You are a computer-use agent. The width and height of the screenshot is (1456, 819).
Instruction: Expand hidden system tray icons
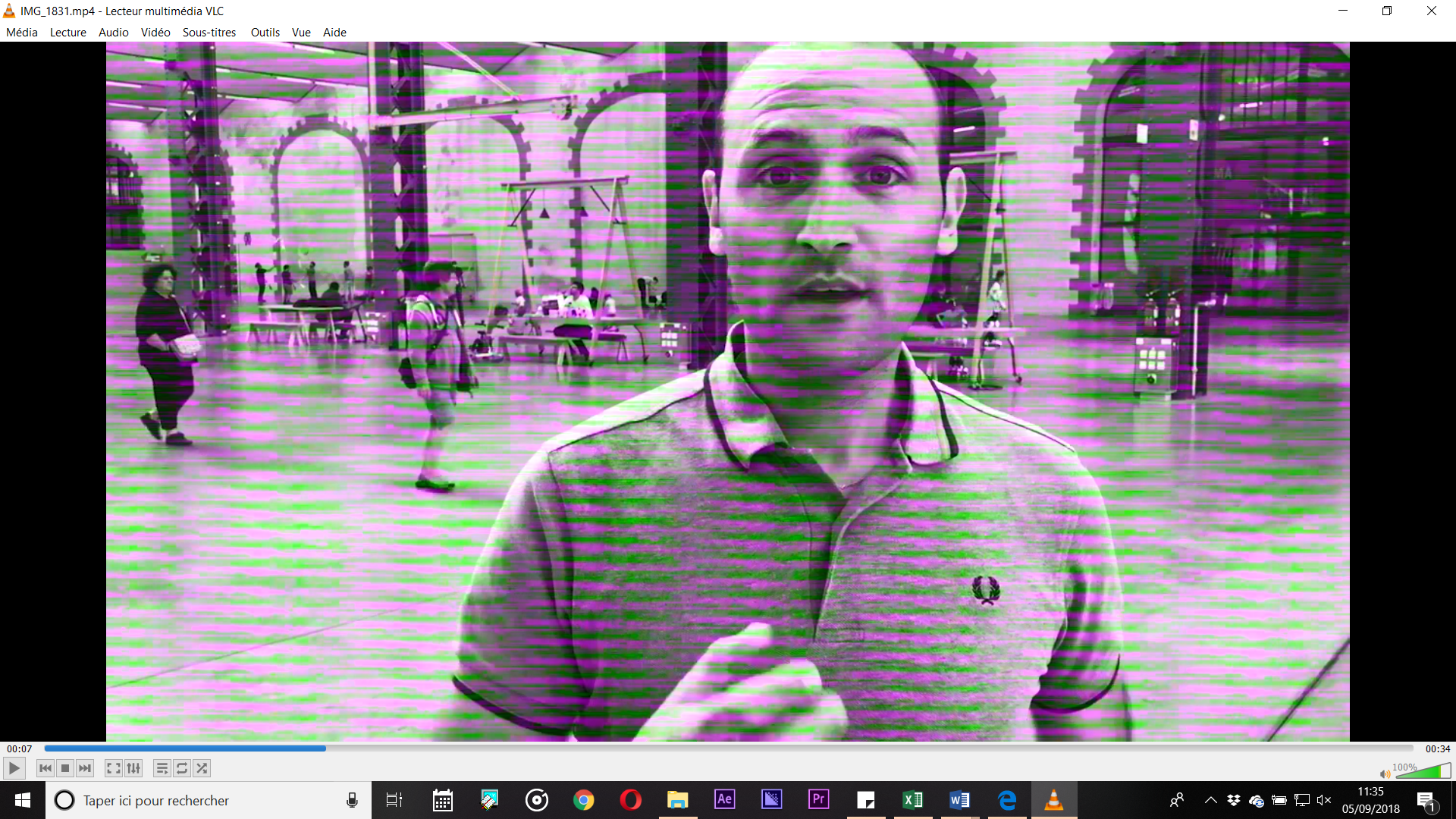(1211, 800)
